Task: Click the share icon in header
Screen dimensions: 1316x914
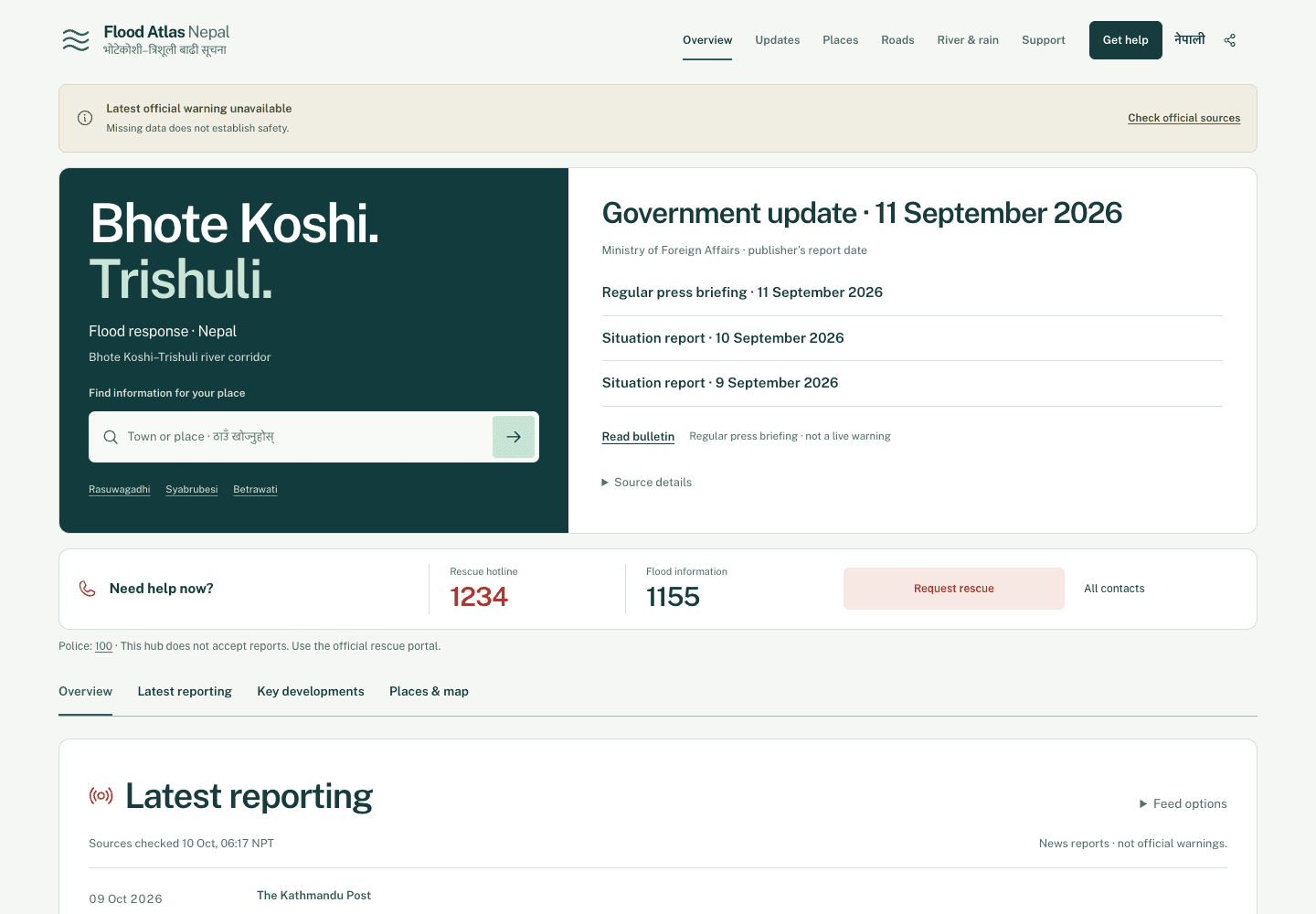Action: point(1230,40)
